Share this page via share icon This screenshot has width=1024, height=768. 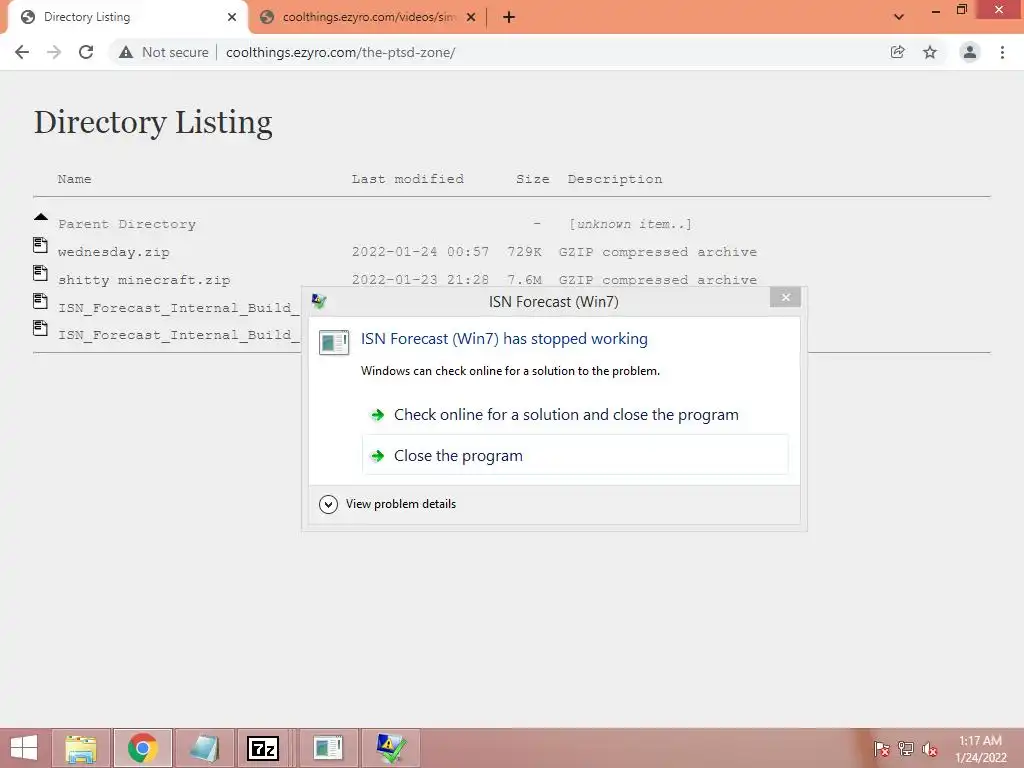898,52
